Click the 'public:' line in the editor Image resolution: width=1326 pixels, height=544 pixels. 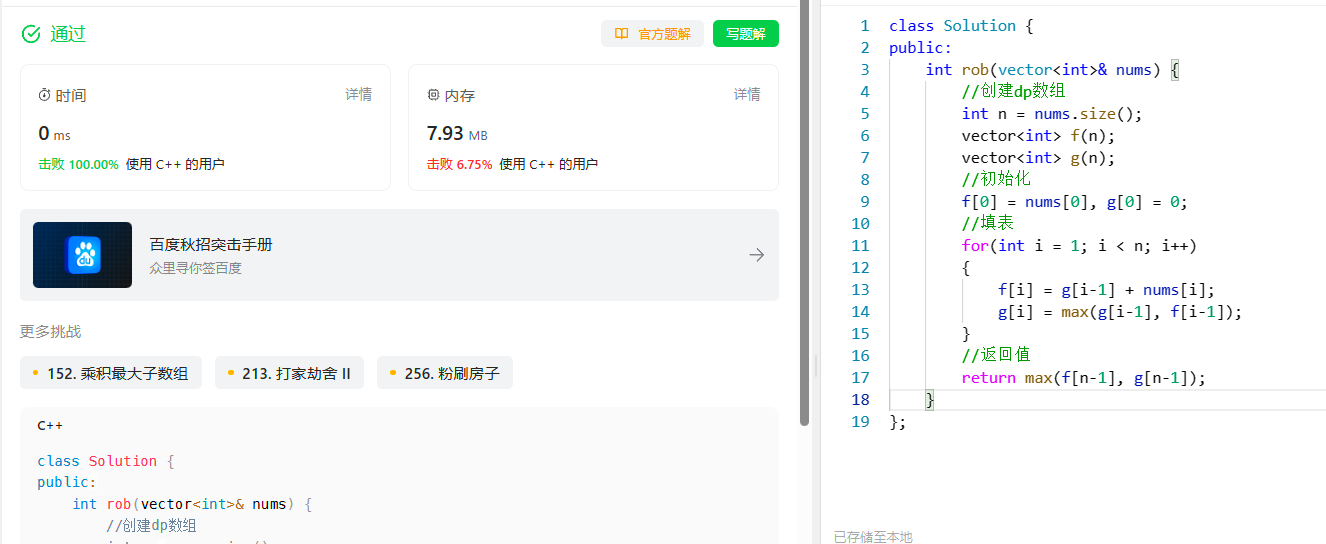(921, 48)
